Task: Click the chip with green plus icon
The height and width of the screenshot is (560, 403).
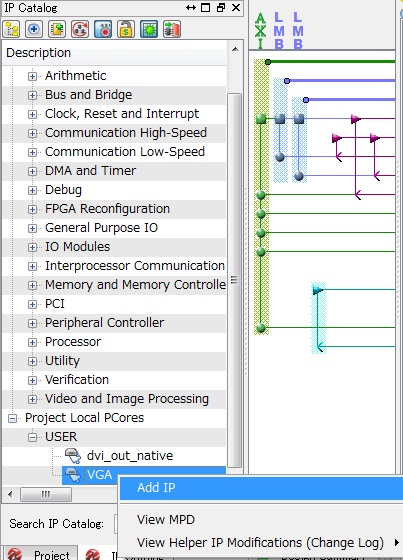Action: click(57, 29)
